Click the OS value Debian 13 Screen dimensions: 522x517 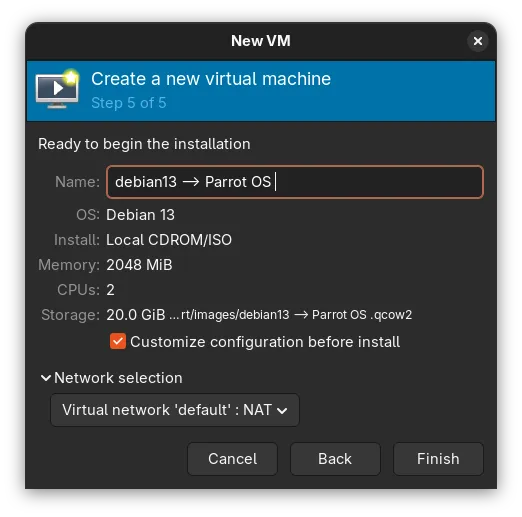[x=140, y=215]
